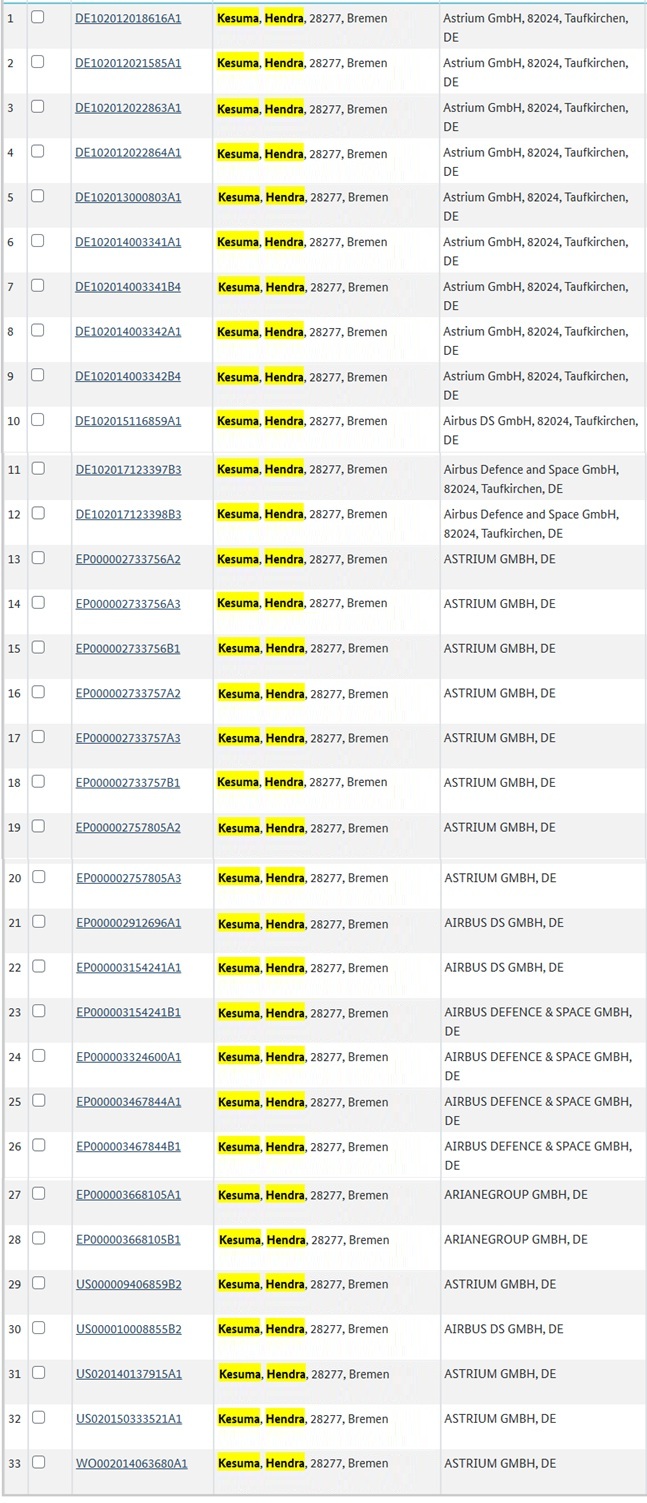Screen dimensions: 647x1503
Task: Follow link EP000003668105B1
Action: pyautogui.click(x=129, y=1240)
